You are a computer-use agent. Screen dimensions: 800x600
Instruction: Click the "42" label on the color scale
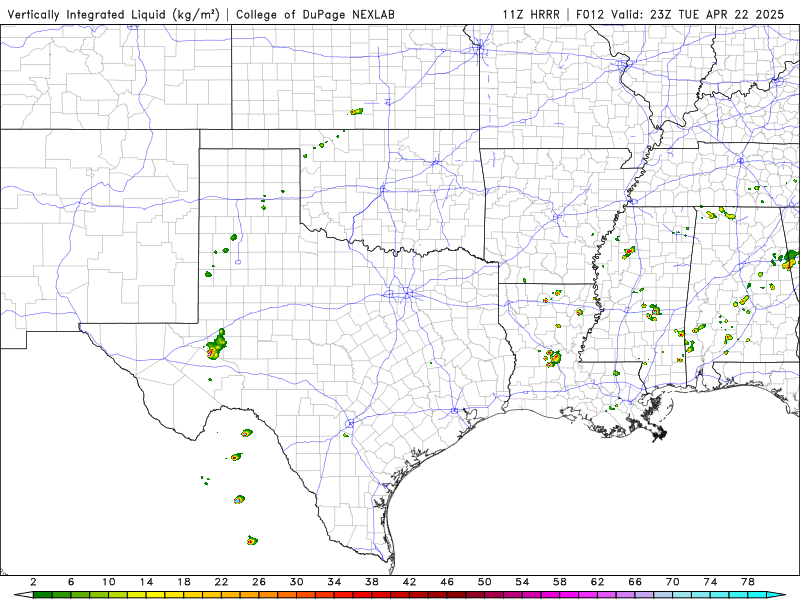click(x=409, y=582)
